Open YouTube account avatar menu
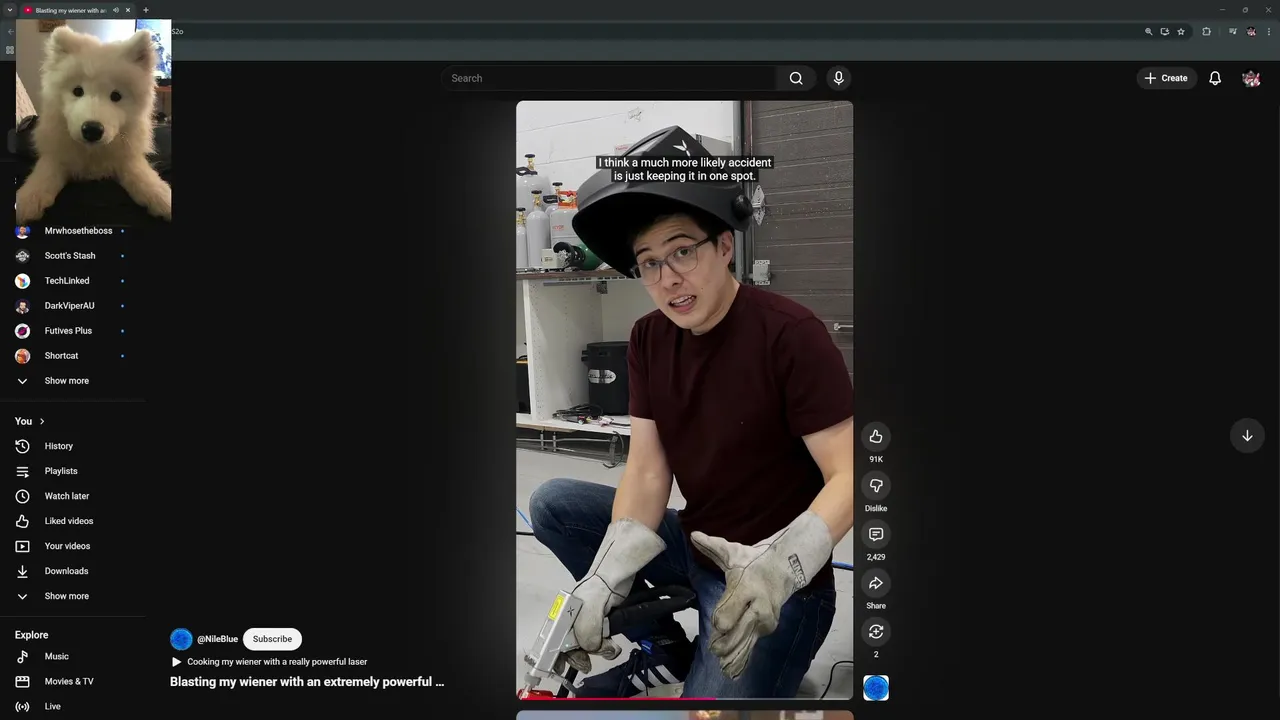 [x=1251, y=78]
